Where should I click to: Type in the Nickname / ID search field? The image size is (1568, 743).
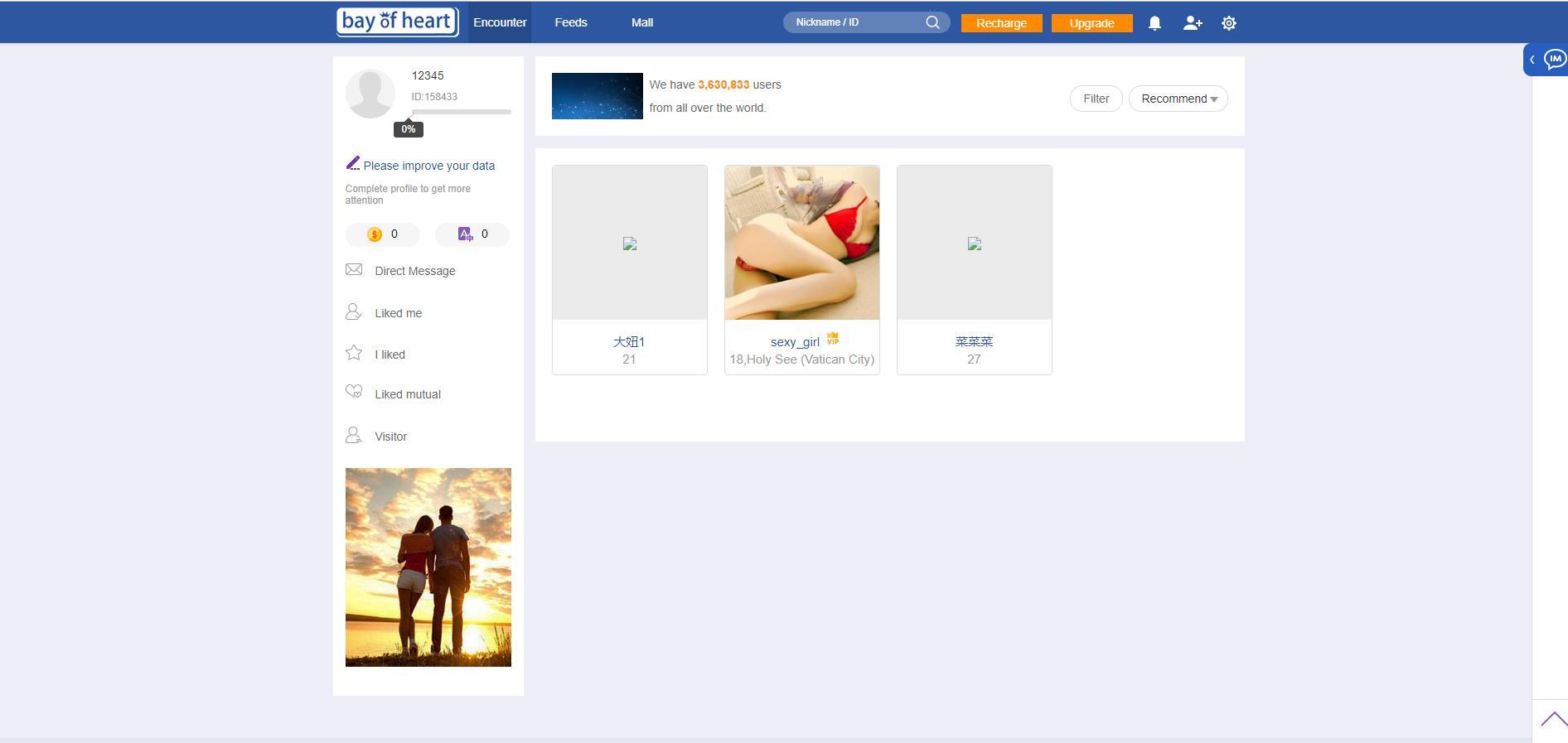coord(854,22)
